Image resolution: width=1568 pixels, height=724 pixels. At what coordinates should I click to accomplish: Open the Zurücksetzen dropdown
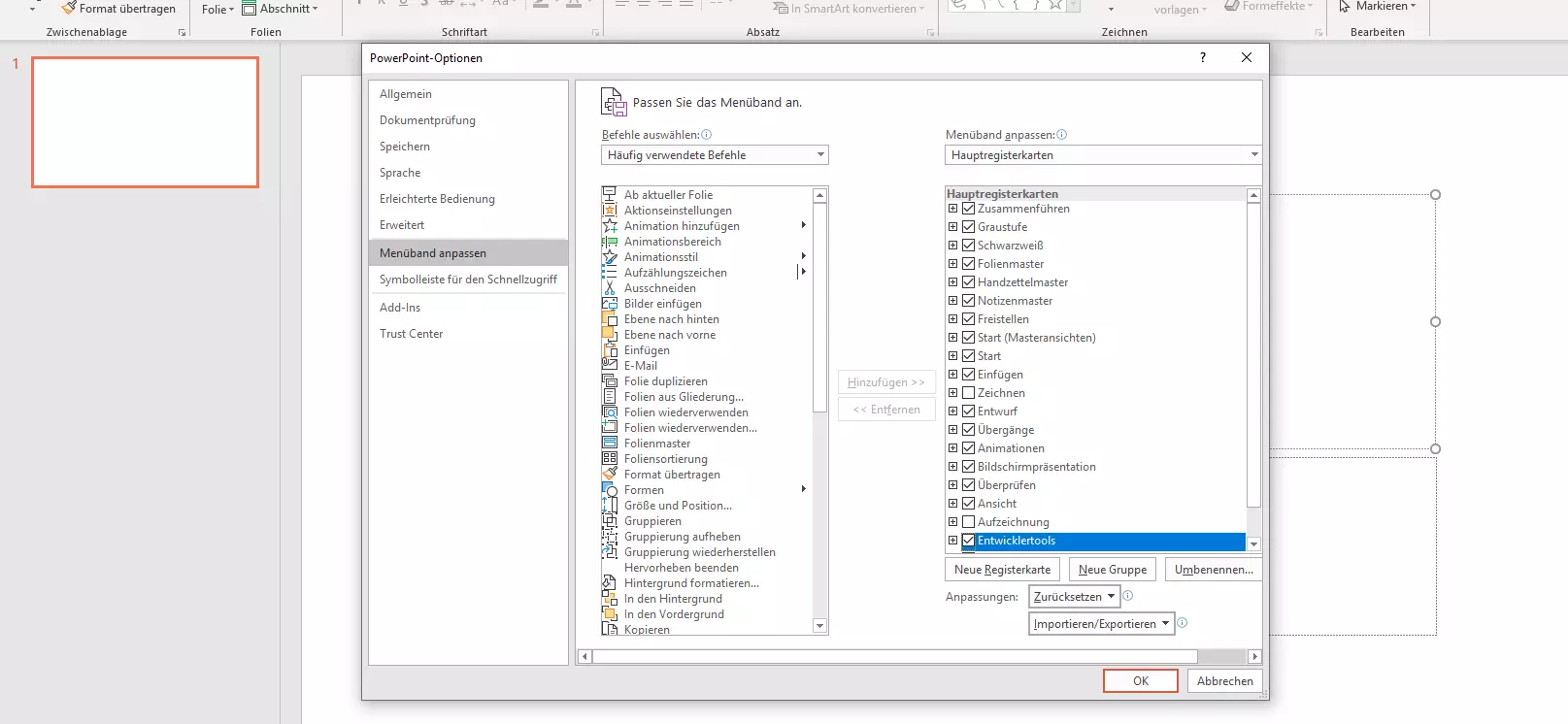point(1075,596)
